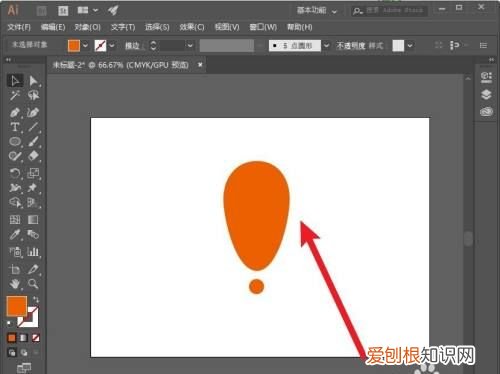Click the vertical scrollbar thumb of canvas
This screenshot has height=374, width=500.
468,239
